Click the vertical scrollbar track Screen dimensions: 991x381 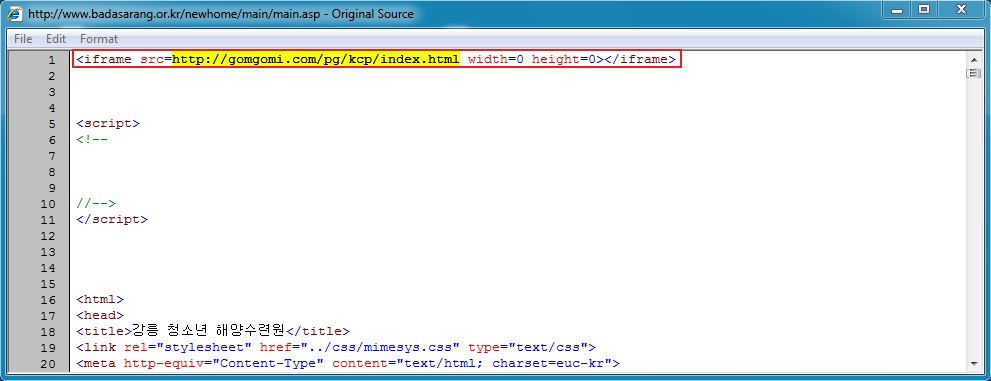click(973, 218)
